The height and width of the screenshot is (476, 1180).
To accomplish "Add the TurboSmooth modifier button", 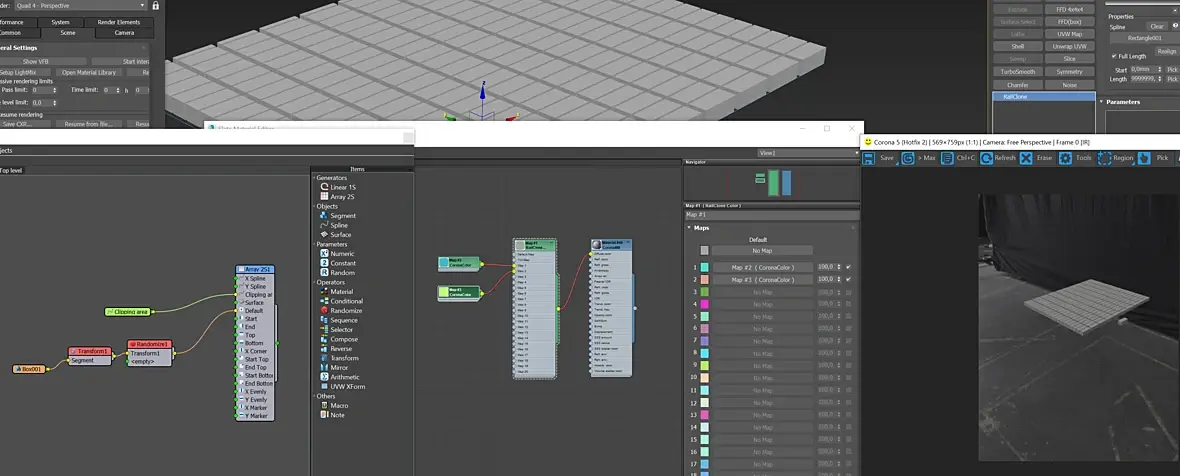I will pos(1017,71).
